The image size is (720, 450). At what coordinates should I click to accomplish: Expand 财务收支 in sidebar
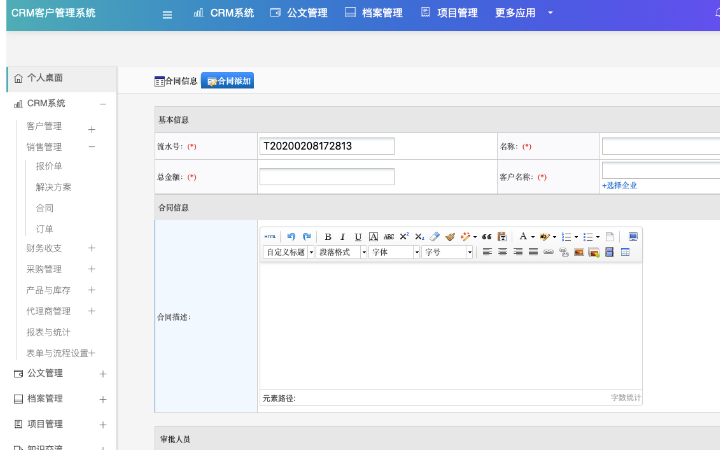point(91,248)
